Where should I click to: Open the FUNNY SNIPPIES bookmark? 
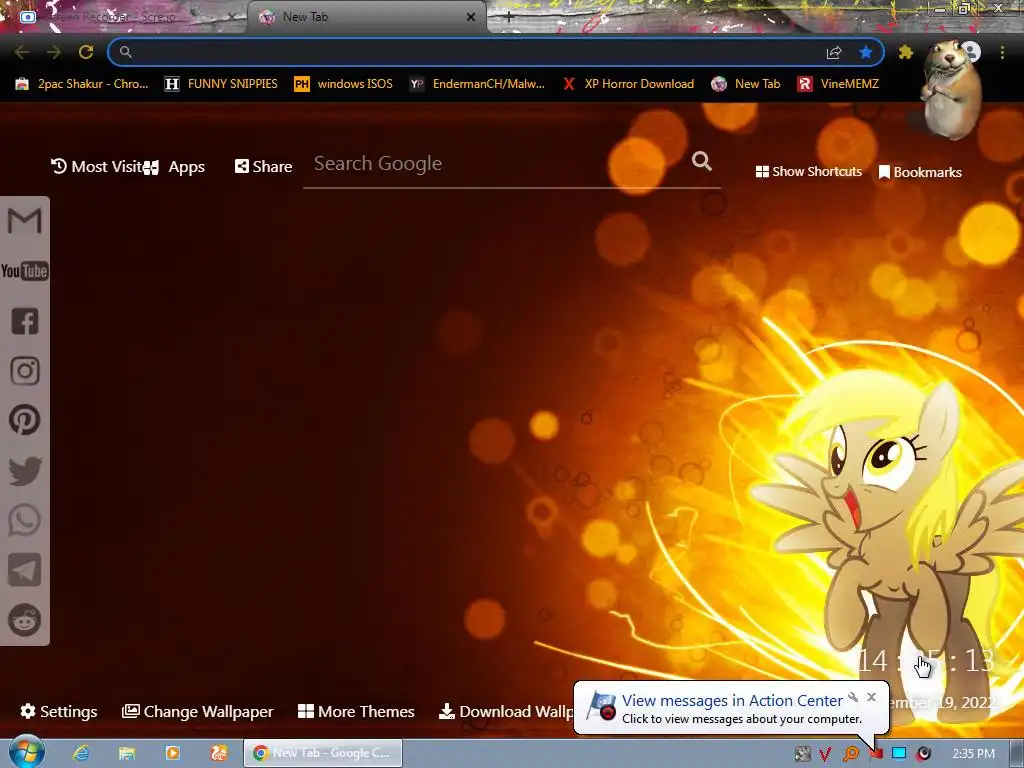pyautogui.click(x=221, y=84)
